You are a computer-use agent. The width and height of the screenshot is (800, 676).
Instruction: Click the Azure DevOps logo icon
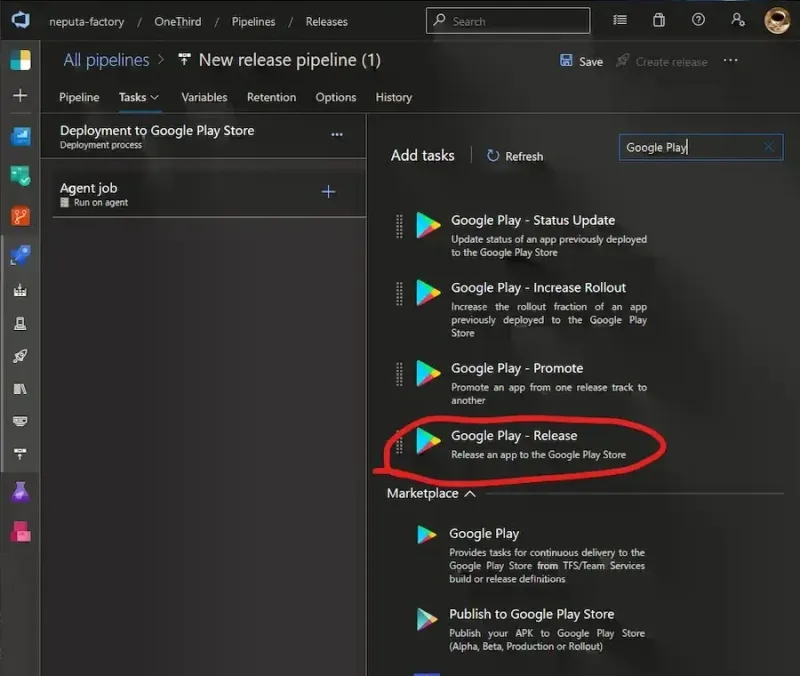pyautogui.click(x=20, y=20)
